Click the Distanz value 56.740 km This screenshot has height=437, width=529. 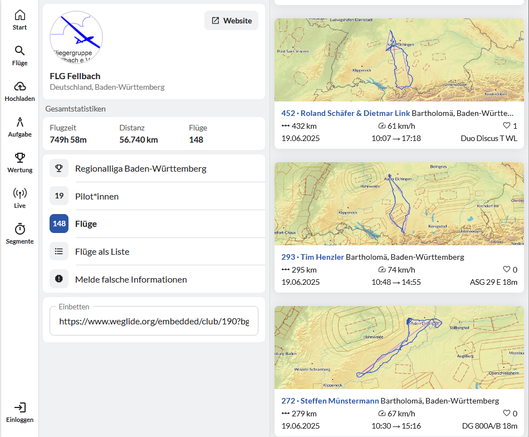[x=139, y=140]
